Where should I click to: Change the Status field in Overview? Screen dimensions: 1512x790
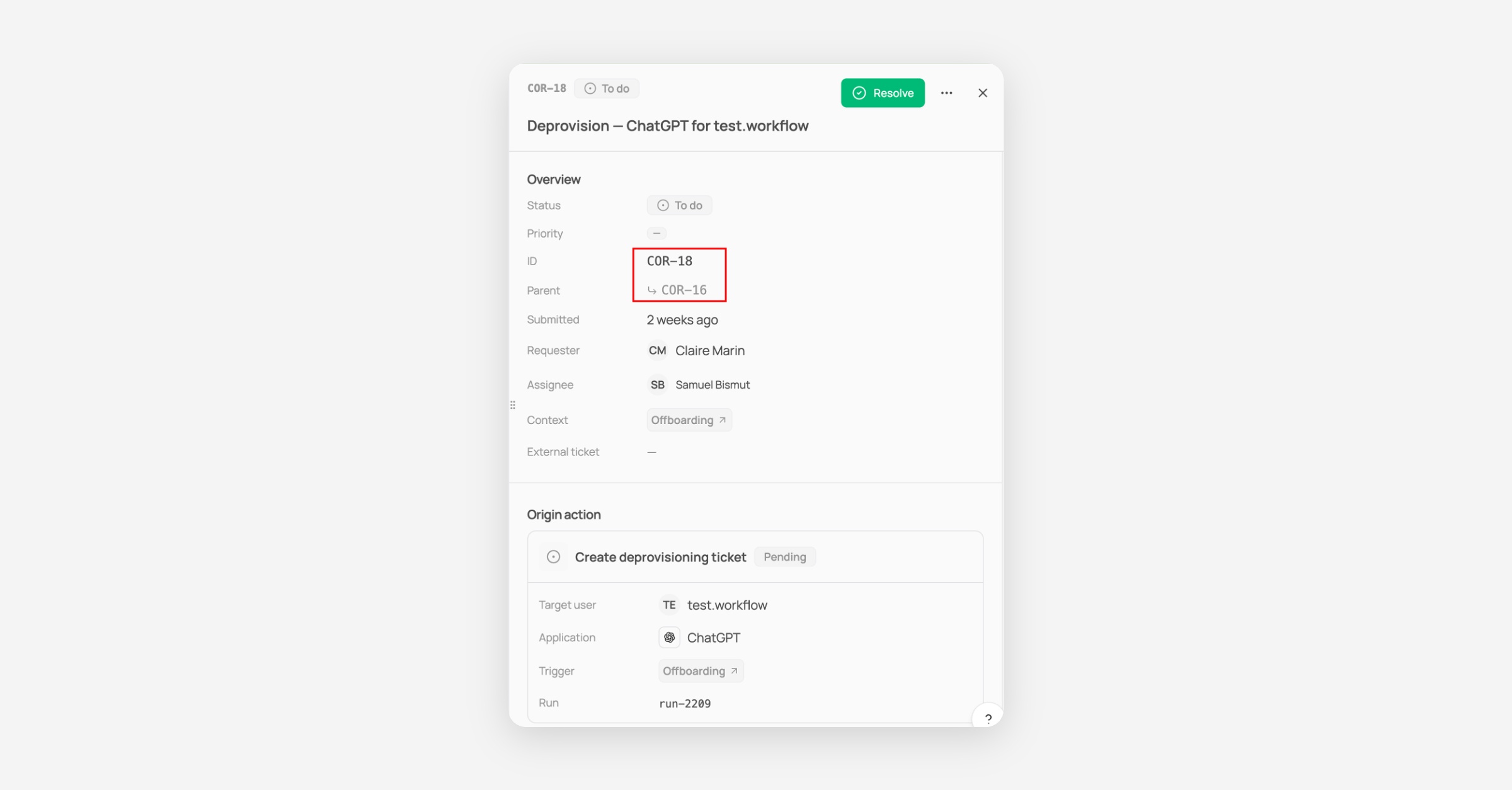(x=679, y=205)
